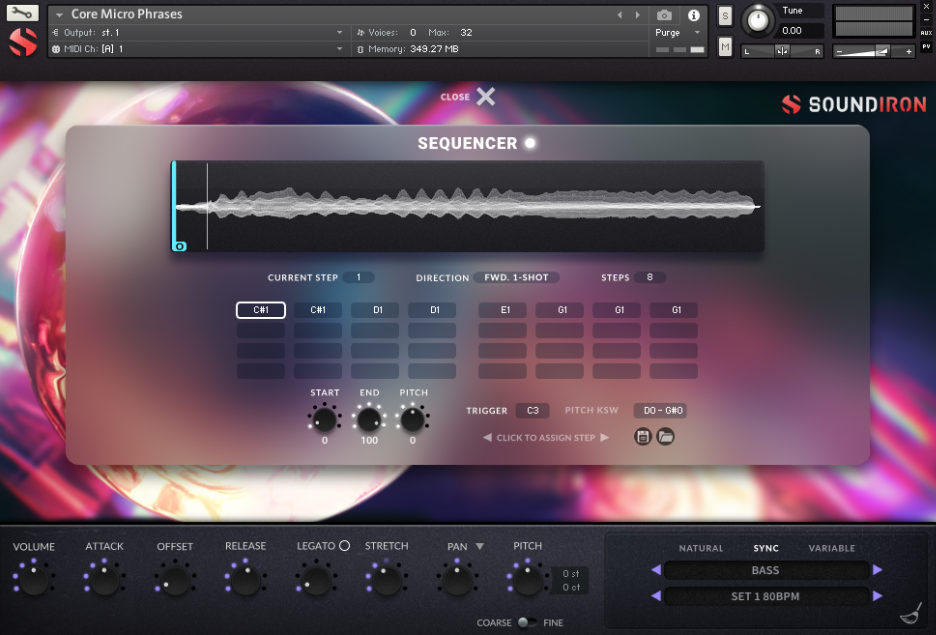The image size is (936, 635).
Task: Click the save sequence floppy disk icon
Action: (642, 436)
